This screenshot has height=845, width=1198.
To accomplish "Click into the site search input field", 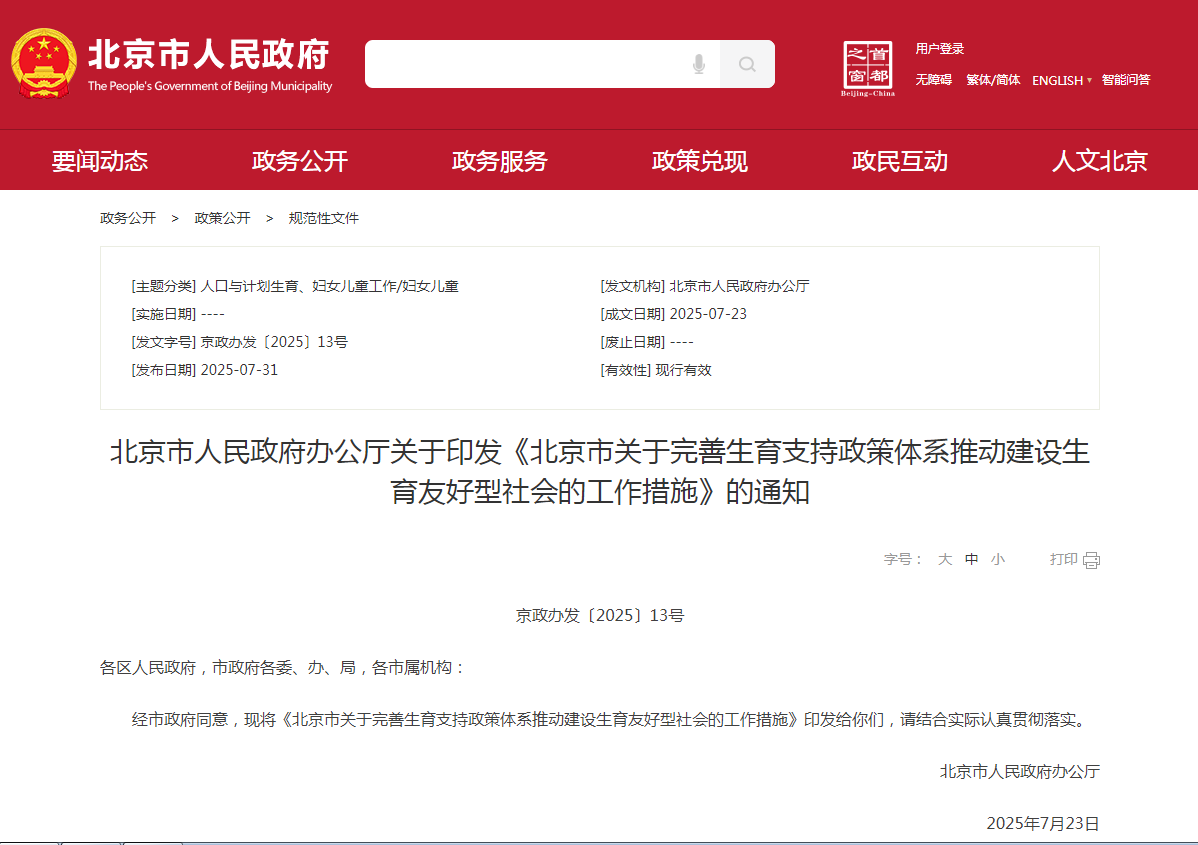I will (x=525, y=65).
